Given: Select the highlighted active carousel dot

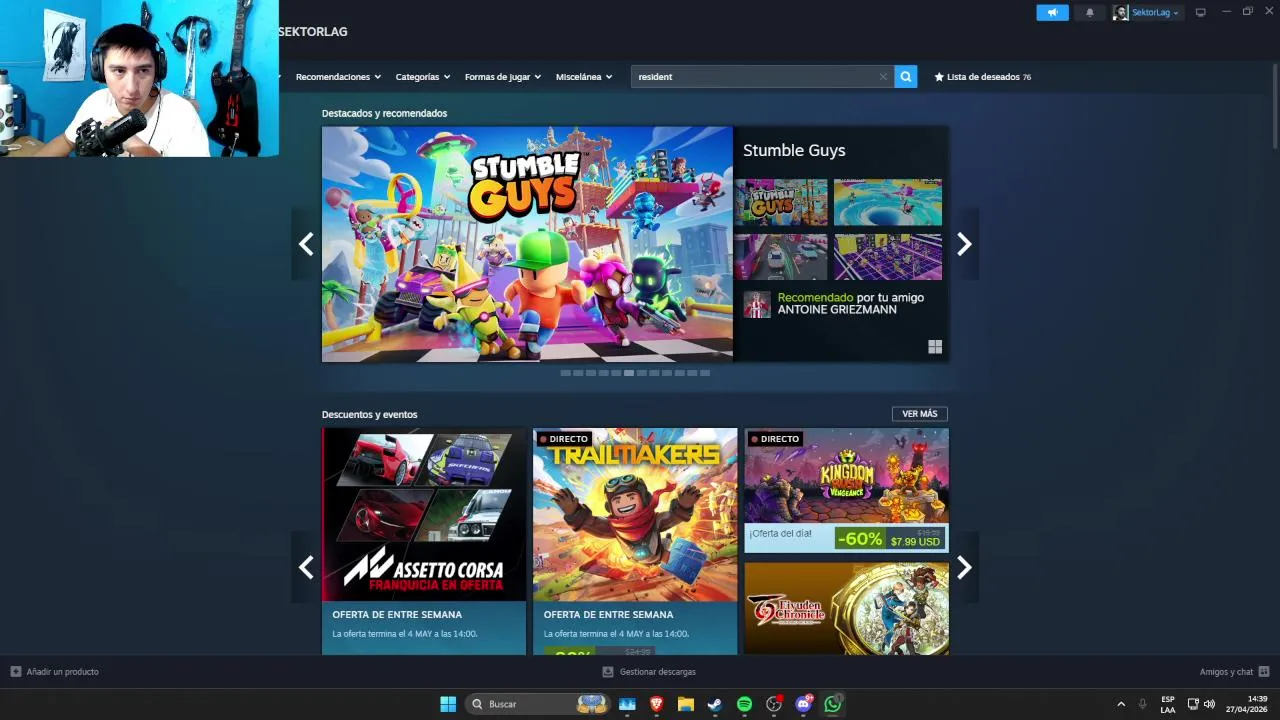Looking at the screenshot, I should coord(629,373).
